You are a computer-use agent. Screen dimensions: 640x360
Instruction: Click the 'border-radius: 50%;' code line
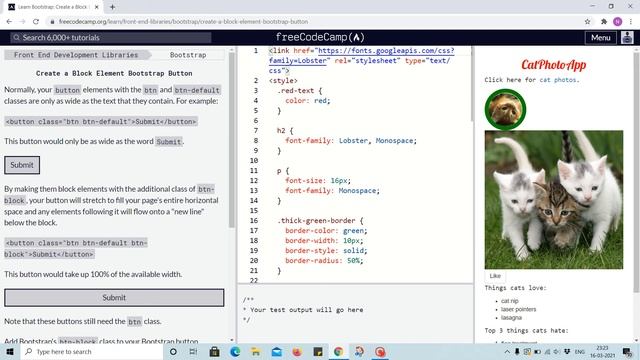324,260
